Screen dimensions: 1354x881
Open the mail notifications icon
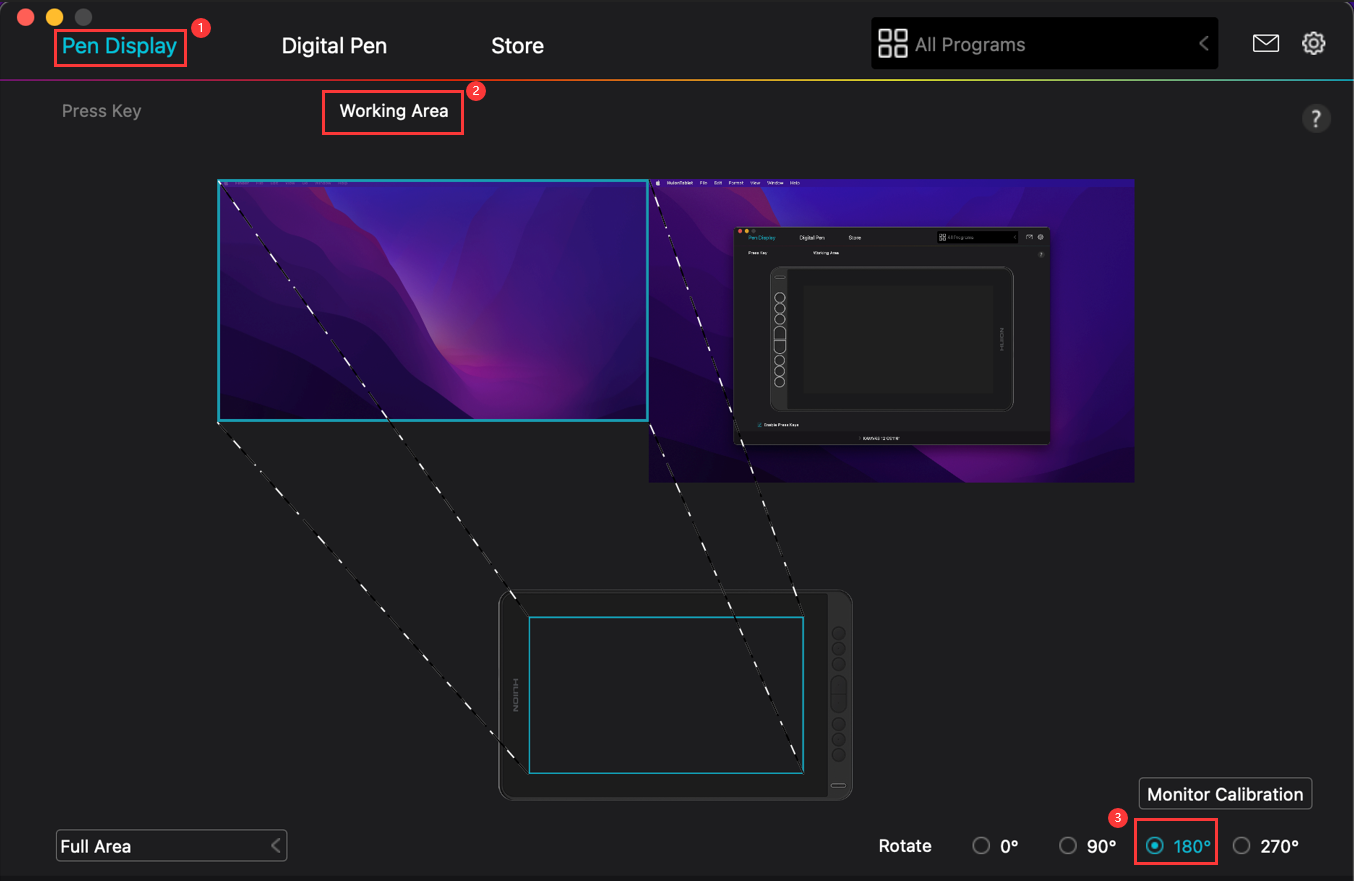click(x=1266, y=43)
